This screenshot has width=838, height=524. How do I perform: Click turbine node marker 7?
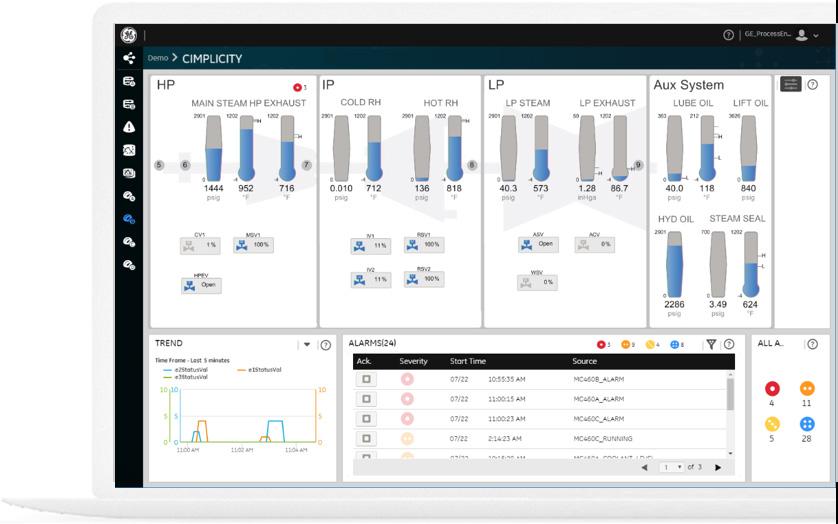pyautogui.click(x=306, y=165)
